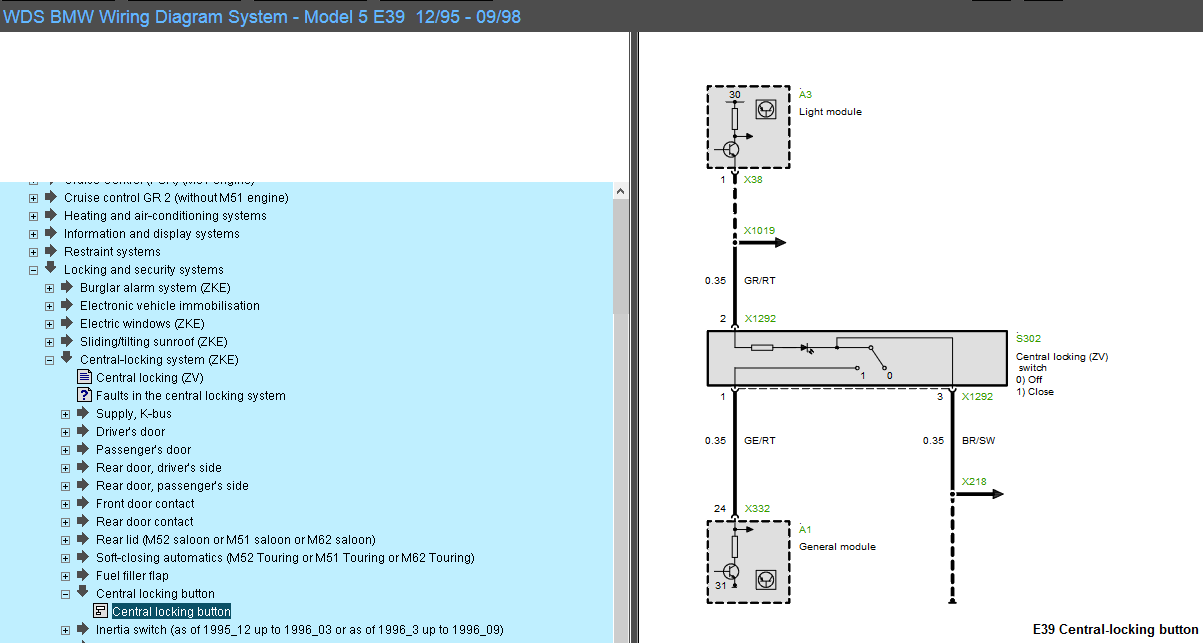Open Faults in the central locking system

191,396
